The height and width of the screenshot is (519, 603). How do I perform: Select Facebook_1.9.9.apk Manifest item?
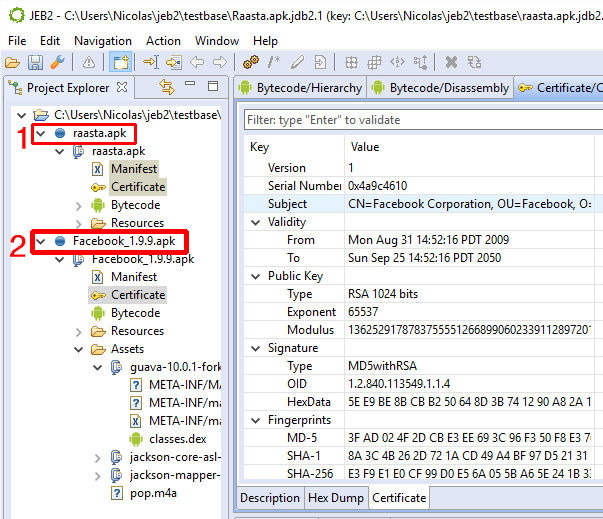click(134, 277)
